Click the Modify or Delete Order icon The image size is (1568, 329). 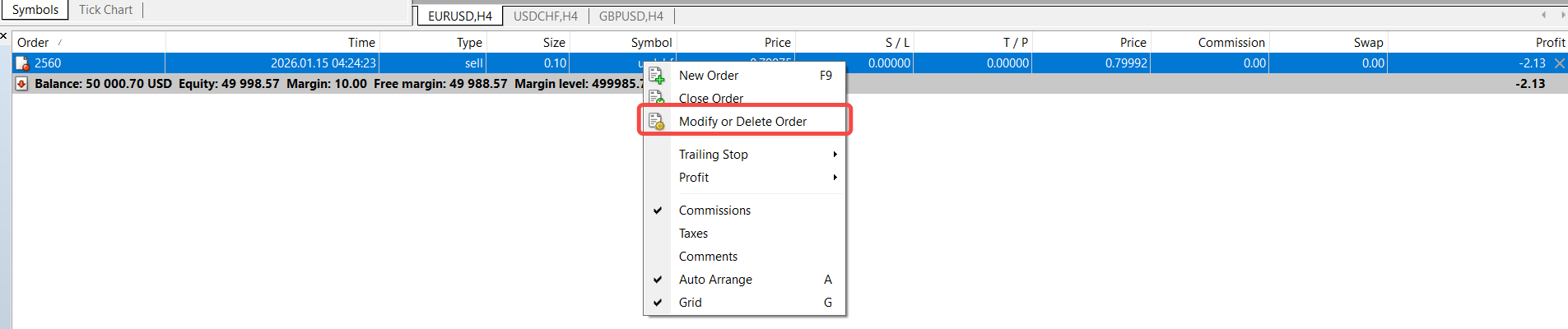click(x=656, y=122)
